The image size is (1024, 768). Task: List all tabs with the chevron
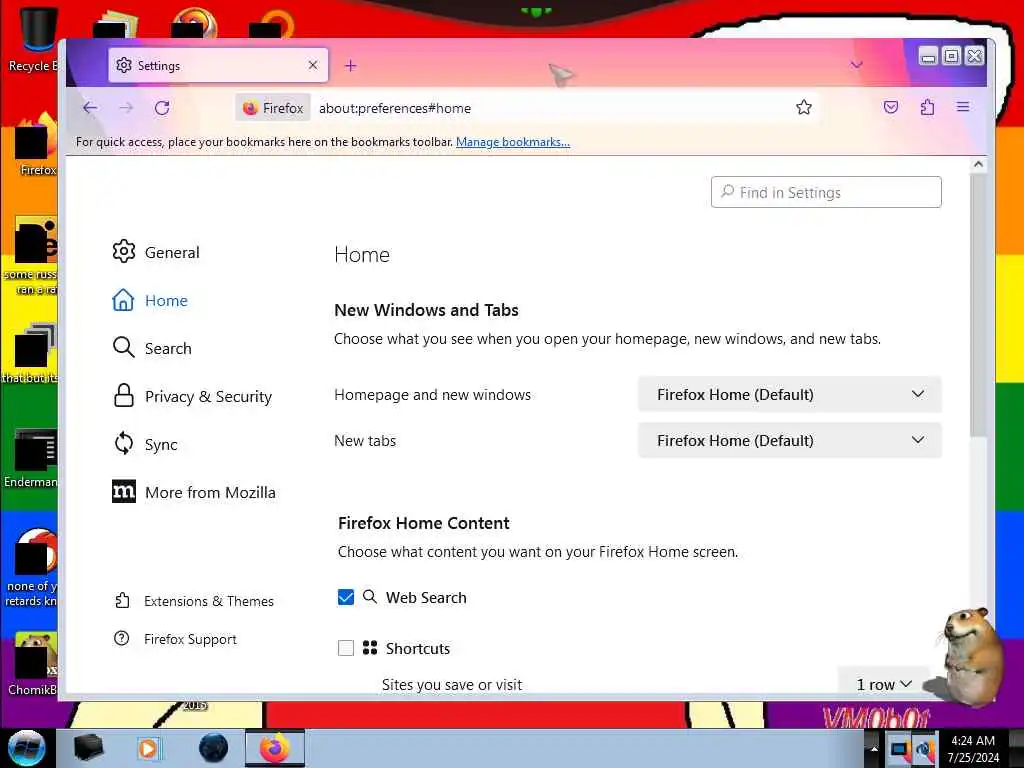click(x=857, y=65)
